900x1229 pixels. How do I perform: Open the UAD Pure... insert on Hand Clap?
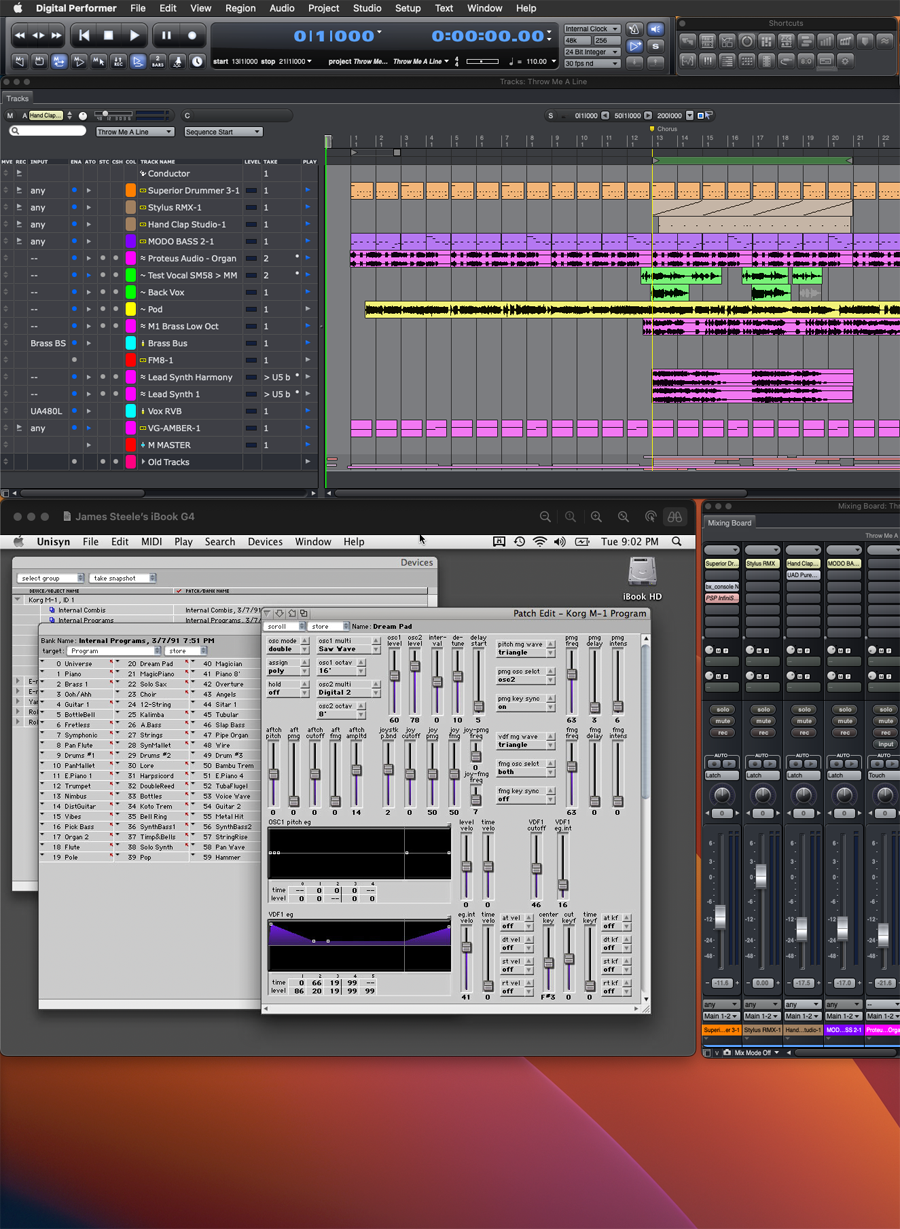[802, 575]
